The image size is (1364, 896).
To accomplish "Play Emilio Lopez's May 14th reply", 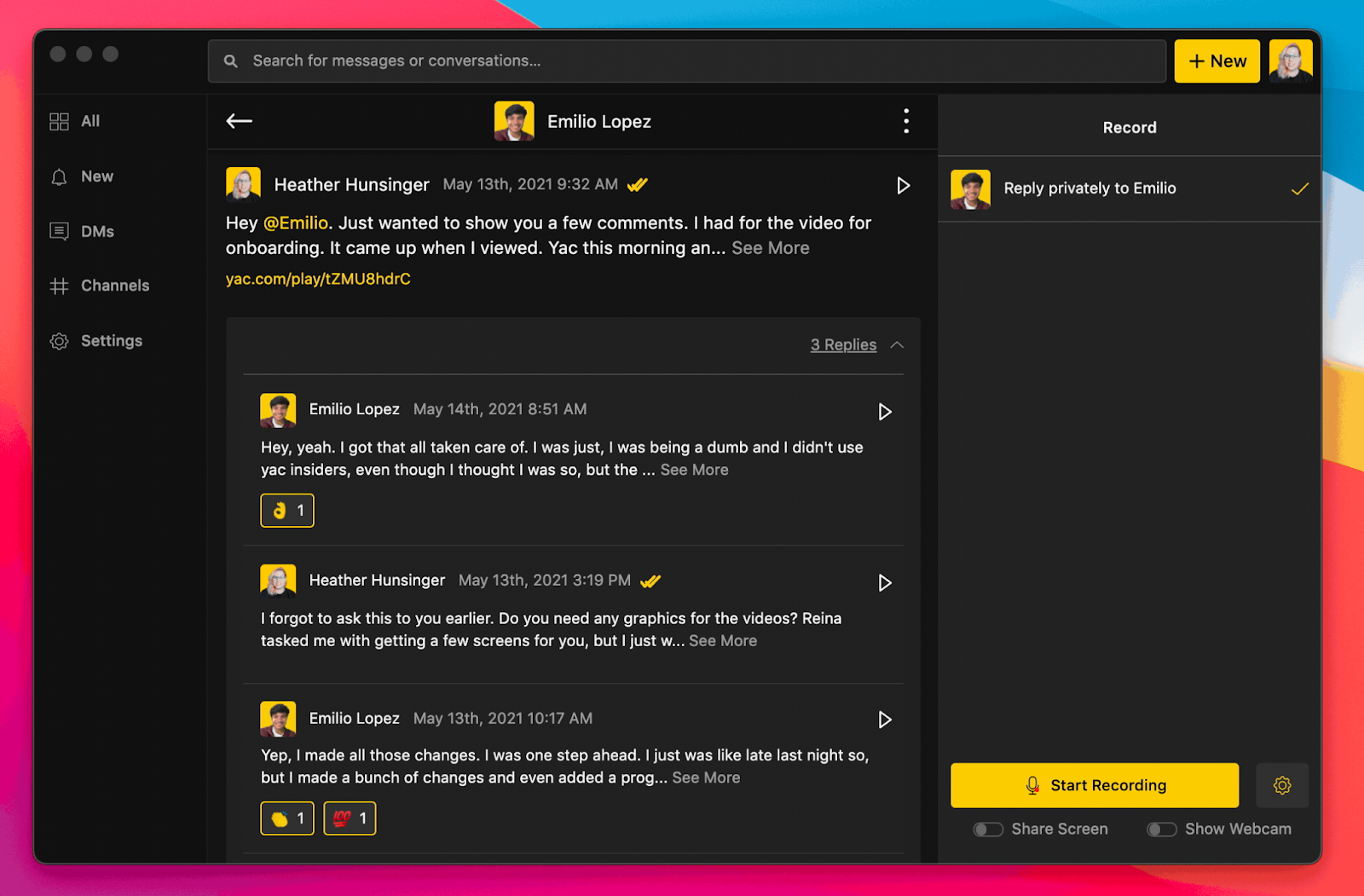I will pos(885,412).
